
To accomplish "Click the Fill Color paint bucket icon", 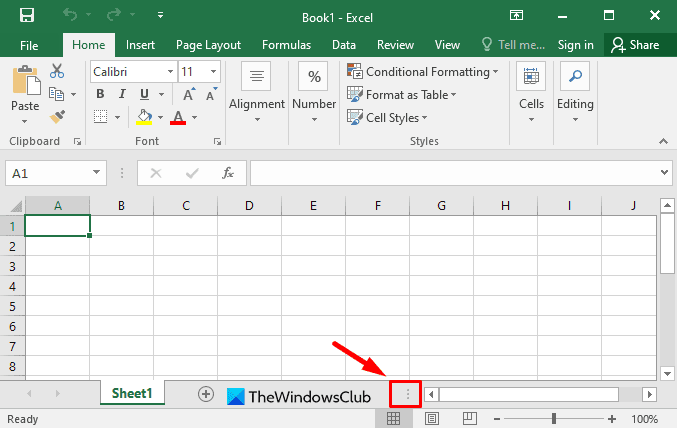I will (x=144, y=117).
